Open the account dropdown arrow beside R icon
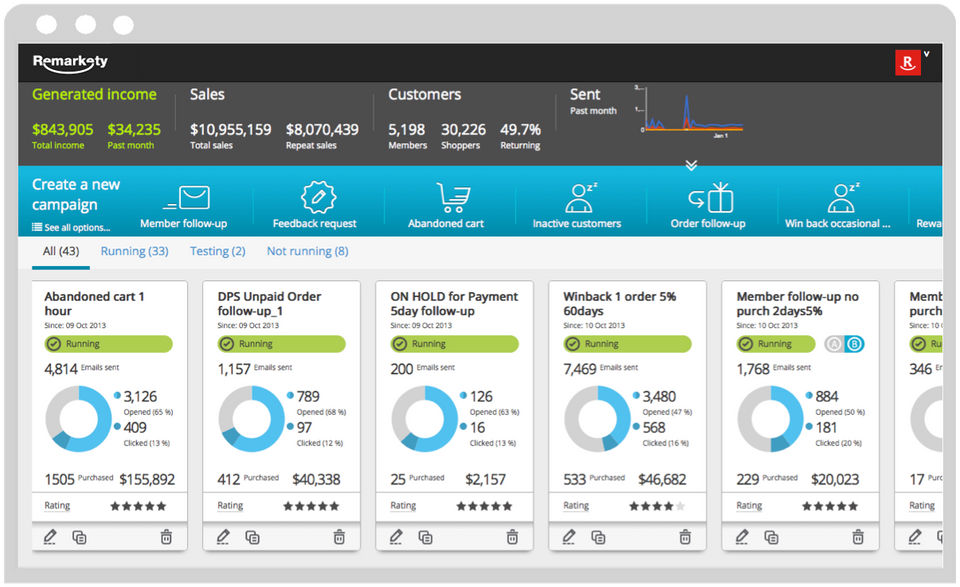This screenshot has width=960, height=587. tap(927, 54)
